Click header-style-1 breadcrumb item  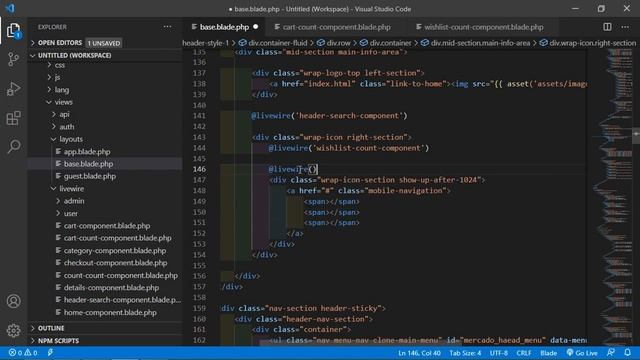pos(205,43)
